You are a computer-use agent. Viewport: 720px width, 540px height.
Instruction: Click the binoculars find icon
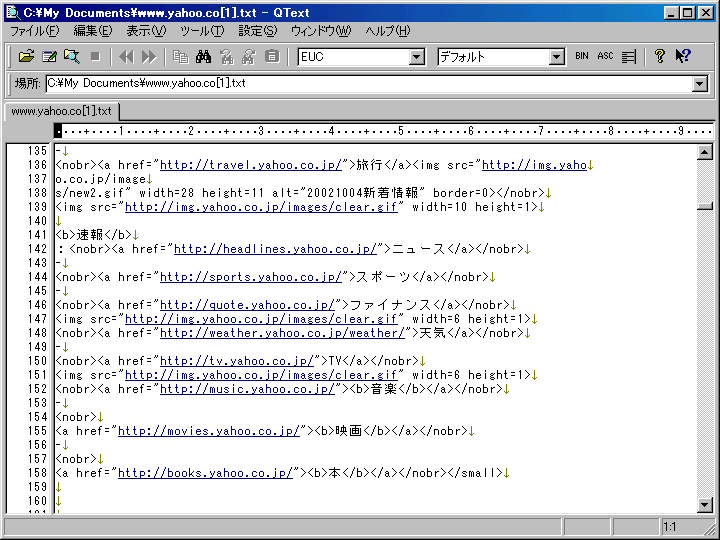pyautogui.click(x=203, y=56)
